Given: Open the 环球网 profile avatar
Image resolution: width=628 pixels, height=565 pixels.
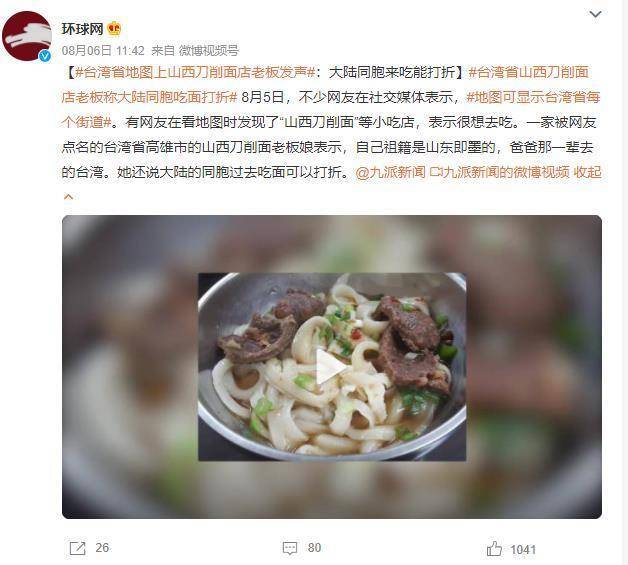Looking at the screenshot, I should click(x=27, y=36).
